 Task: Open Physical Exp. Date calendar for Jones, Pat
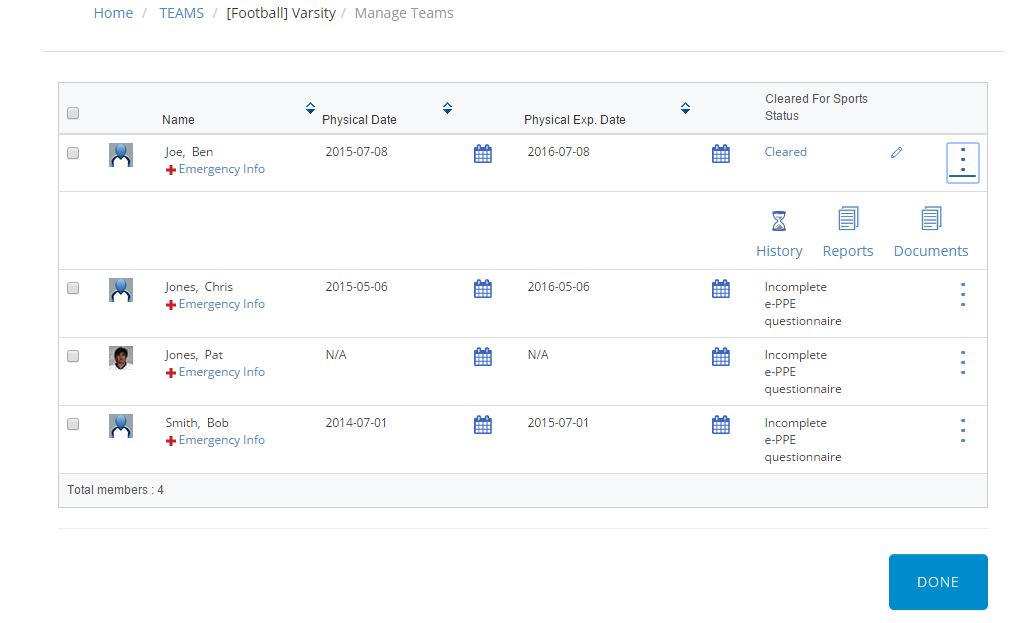coord(721,356)
